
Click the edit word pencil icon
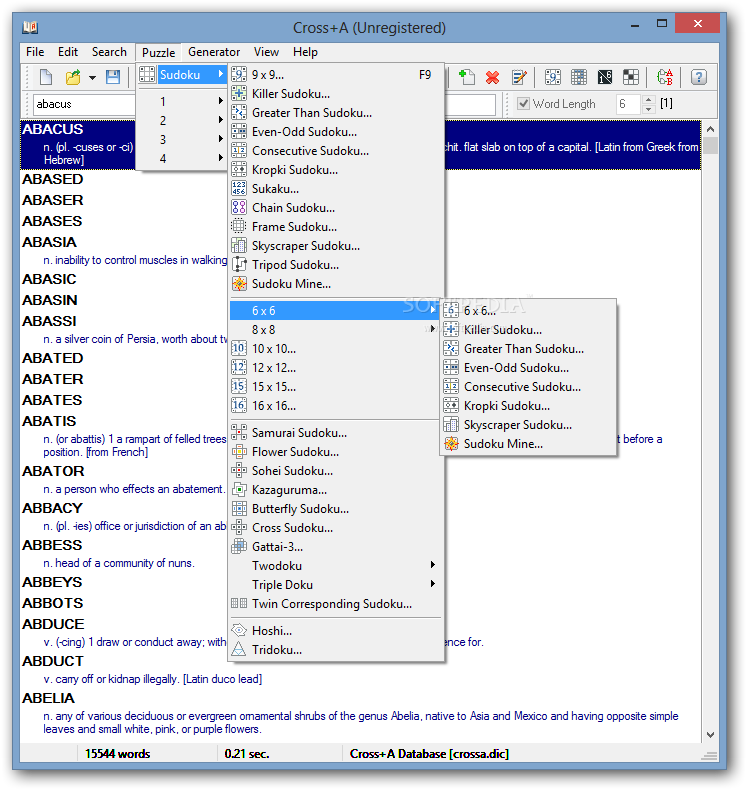[519, 77]
